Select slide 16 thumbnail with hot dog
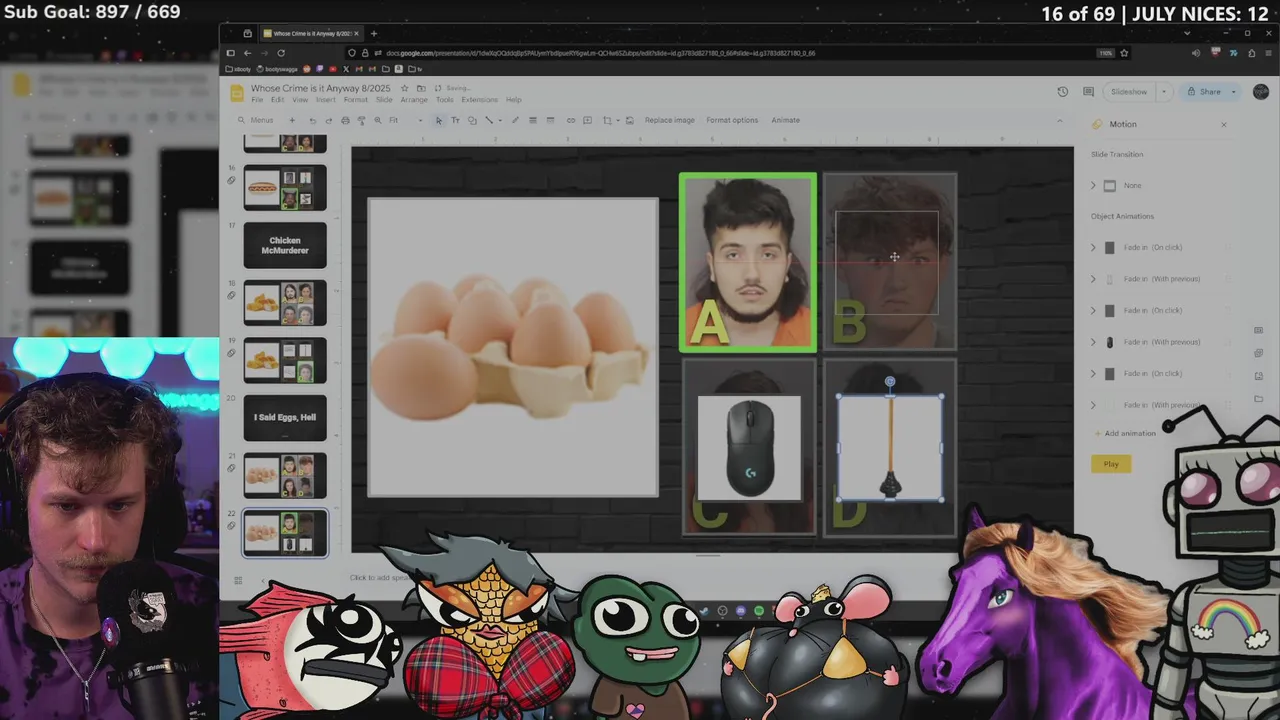Viewport: 1280px width, 720px height. pyautogui.click(x=285, y=188)
